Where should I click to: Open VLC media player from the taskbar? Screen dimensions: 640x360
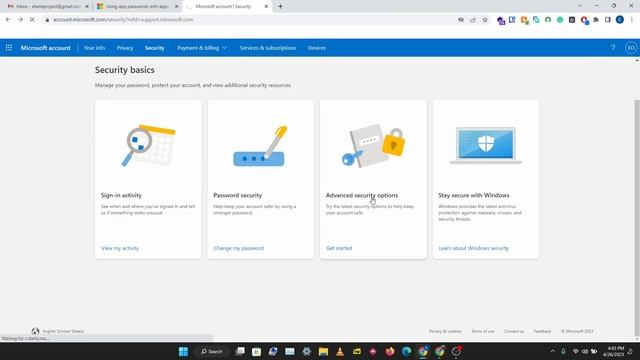(340, 351)
